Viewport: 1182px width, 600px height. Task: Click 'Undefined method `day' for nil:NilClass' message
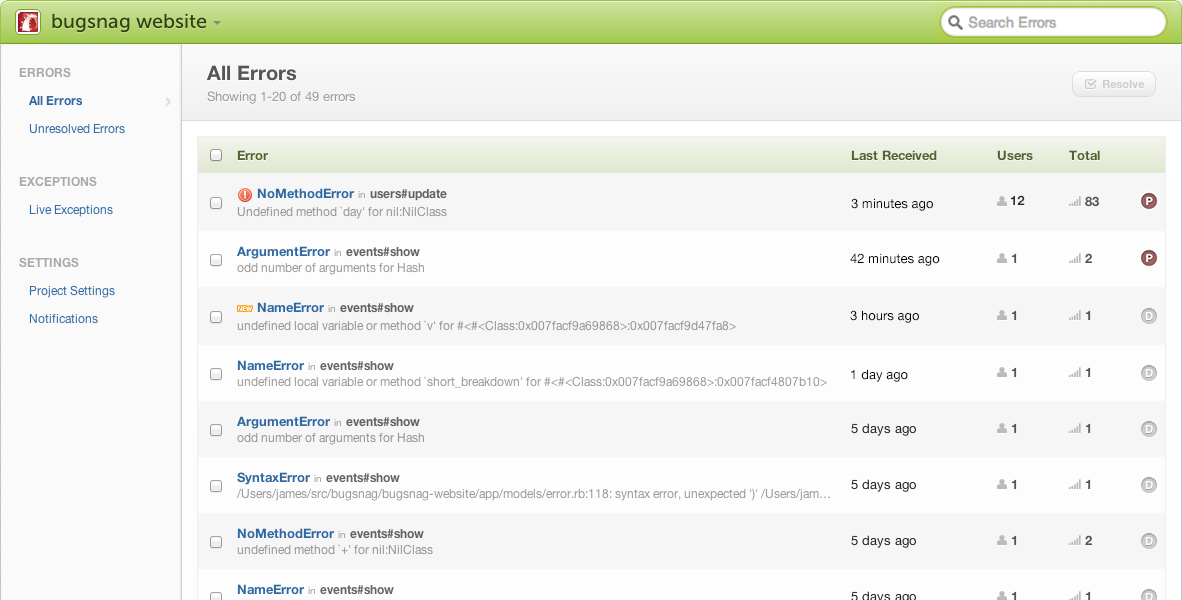342,212
